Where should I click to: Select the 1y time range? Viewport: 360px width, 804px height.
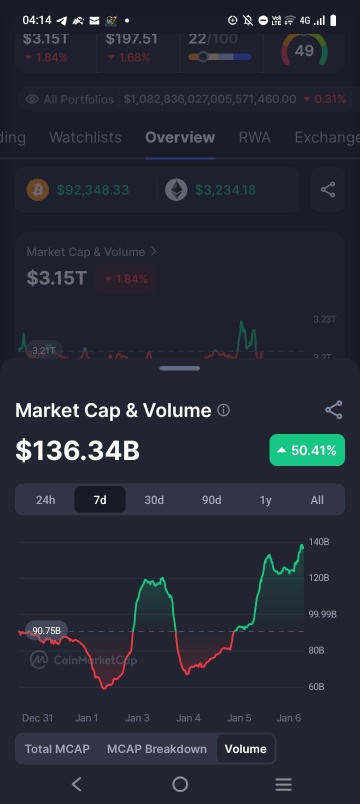[x=265, y=500]
